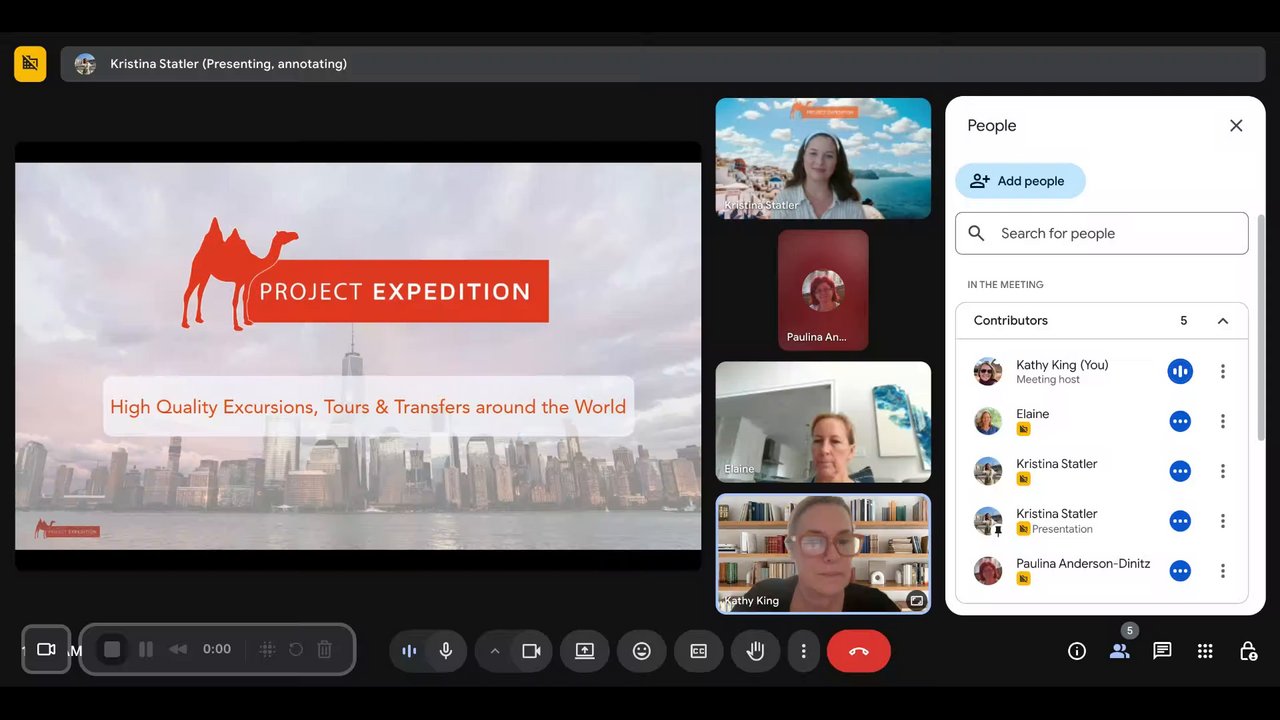Click Paulina Anderson-Dinitz's yellow camera-off badge
Viewport: 1280px width, 720px height.
tap(1023, 579)
